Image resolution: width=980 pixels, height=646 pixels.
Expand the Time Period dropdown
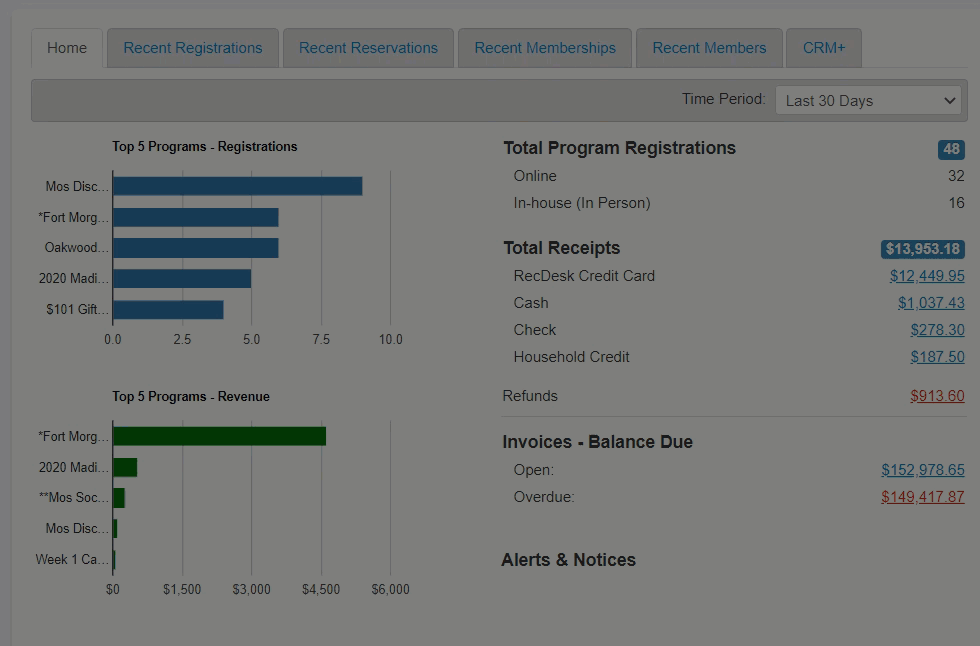click(868, 100)
